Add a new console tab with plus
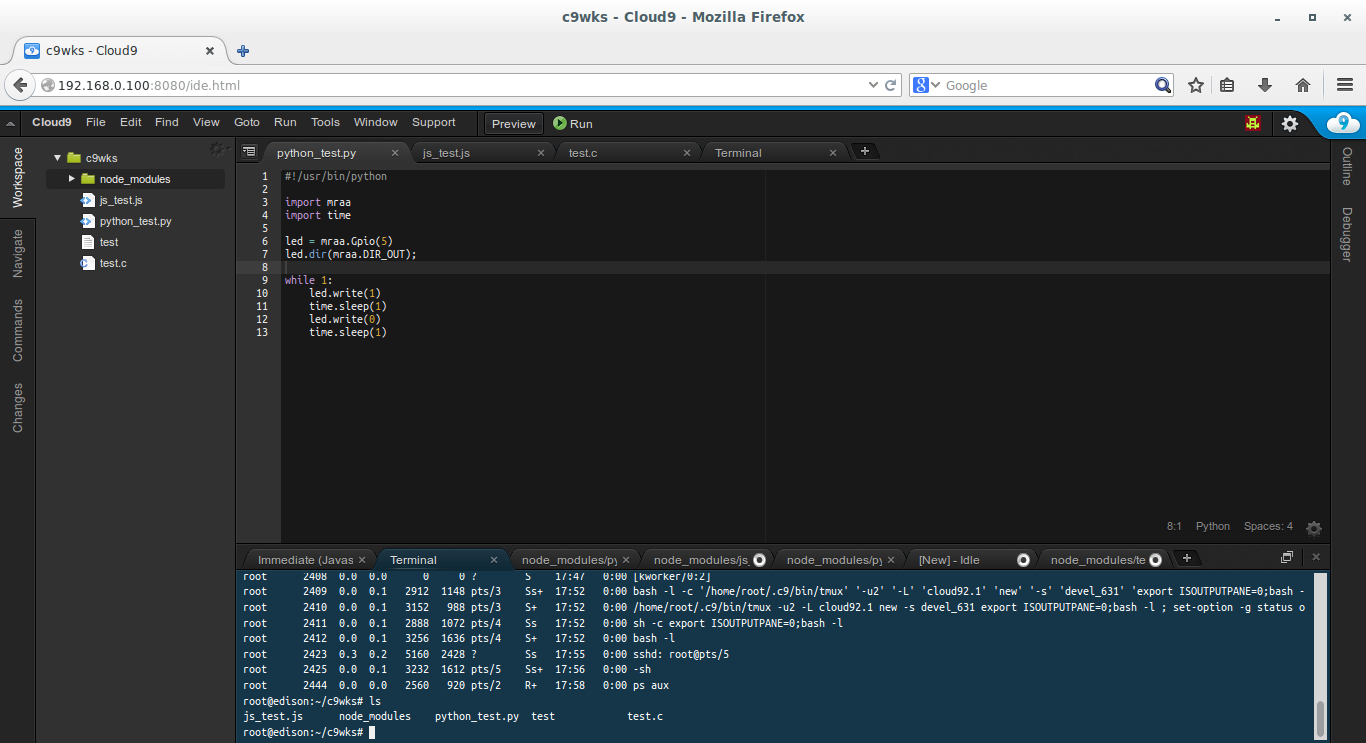The height and width of the screenshot is (743, 1366). [1186, 558]
